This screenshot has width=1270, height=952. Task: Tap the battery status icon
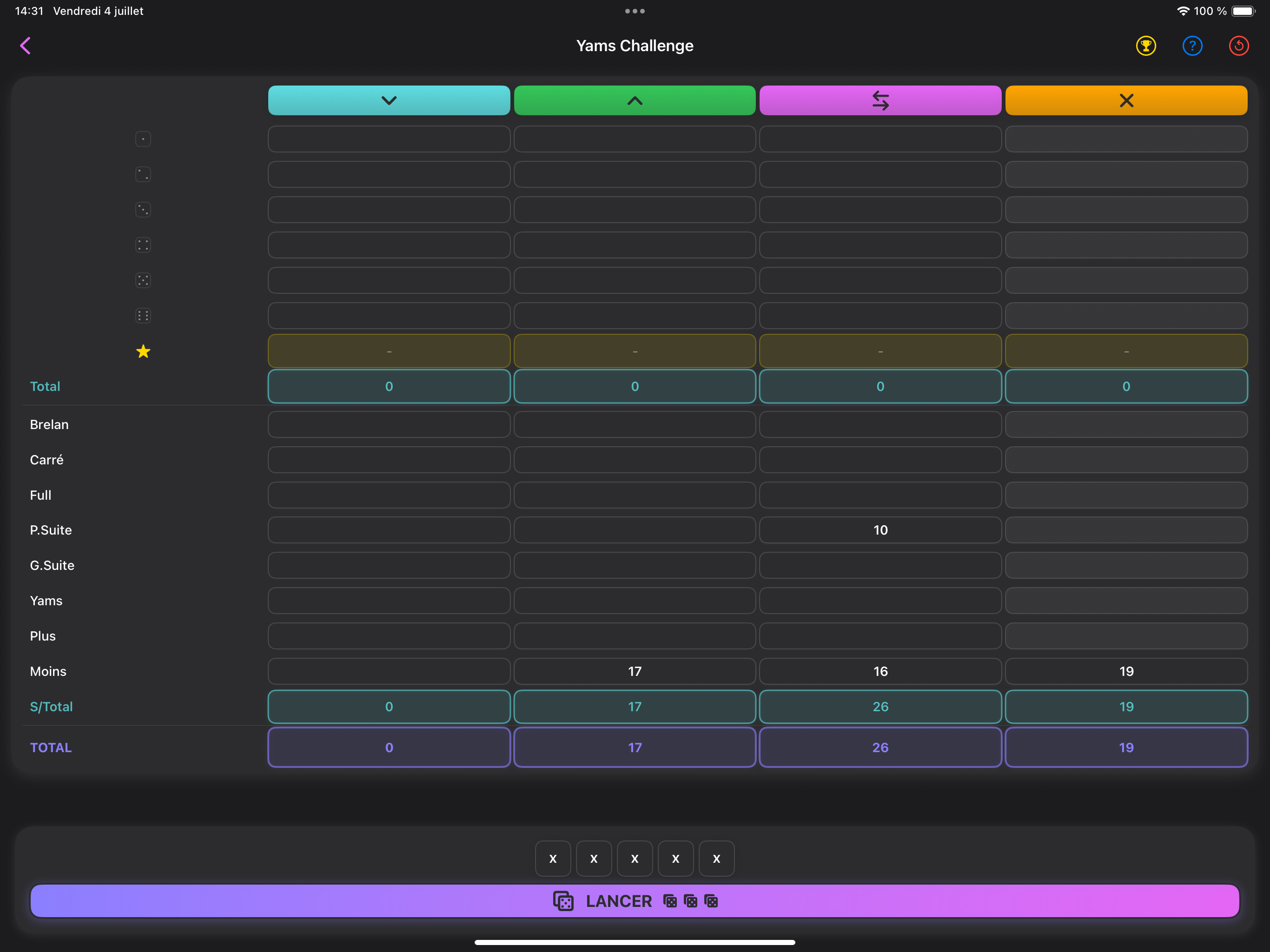[1243, 11]
